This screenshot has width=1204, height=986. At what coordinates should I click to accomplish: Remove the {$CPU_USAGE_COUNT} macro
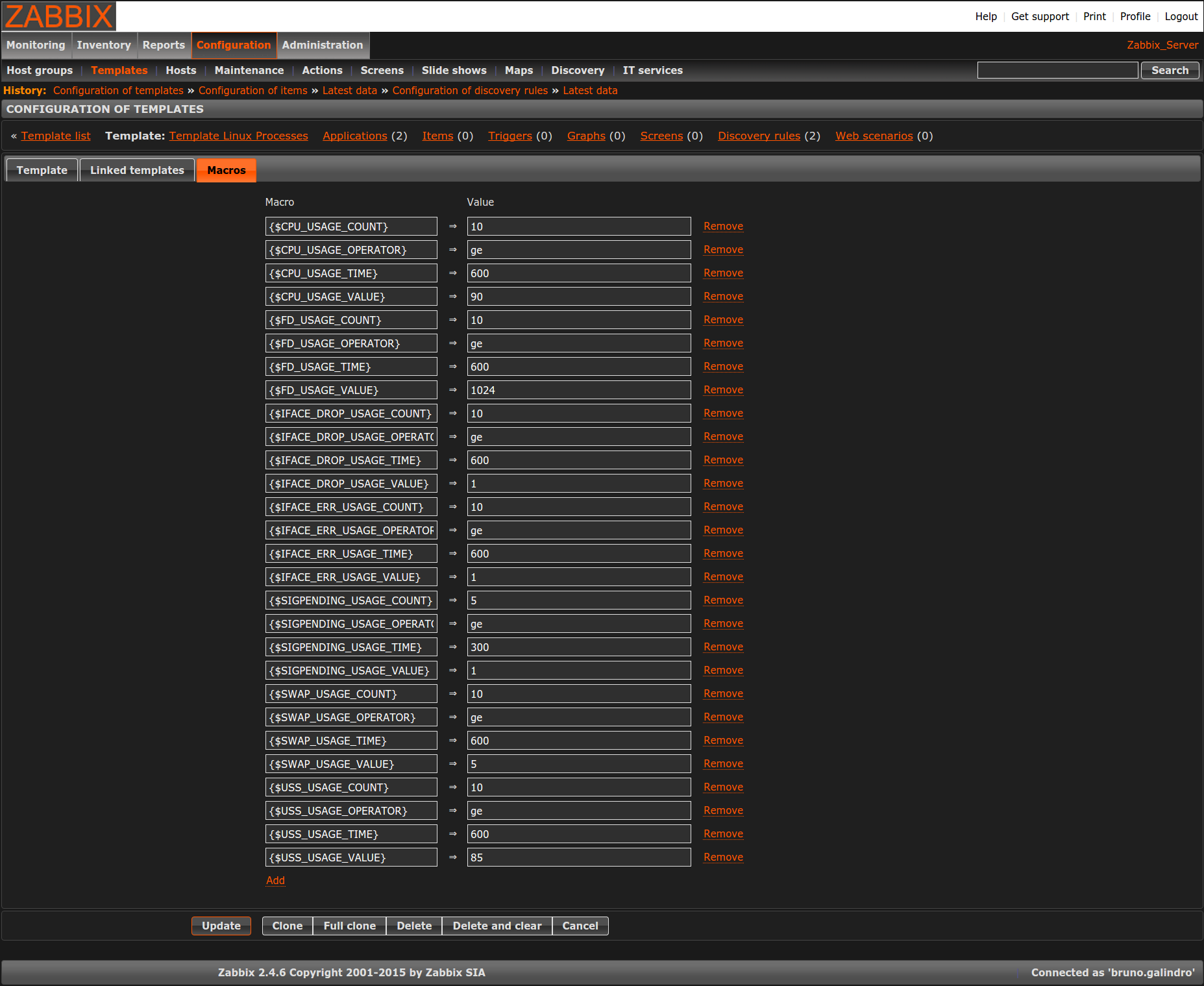pyautogui.click(x=723, y=226)
